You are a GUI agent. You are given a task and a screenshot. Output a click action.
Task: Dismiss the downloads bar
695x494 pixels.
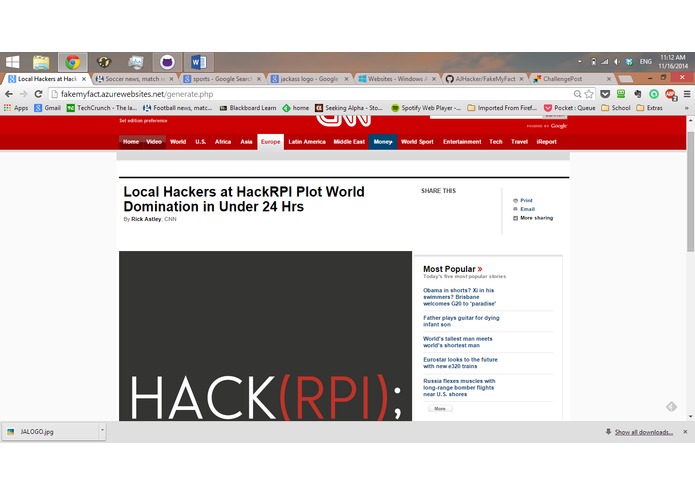685,432
